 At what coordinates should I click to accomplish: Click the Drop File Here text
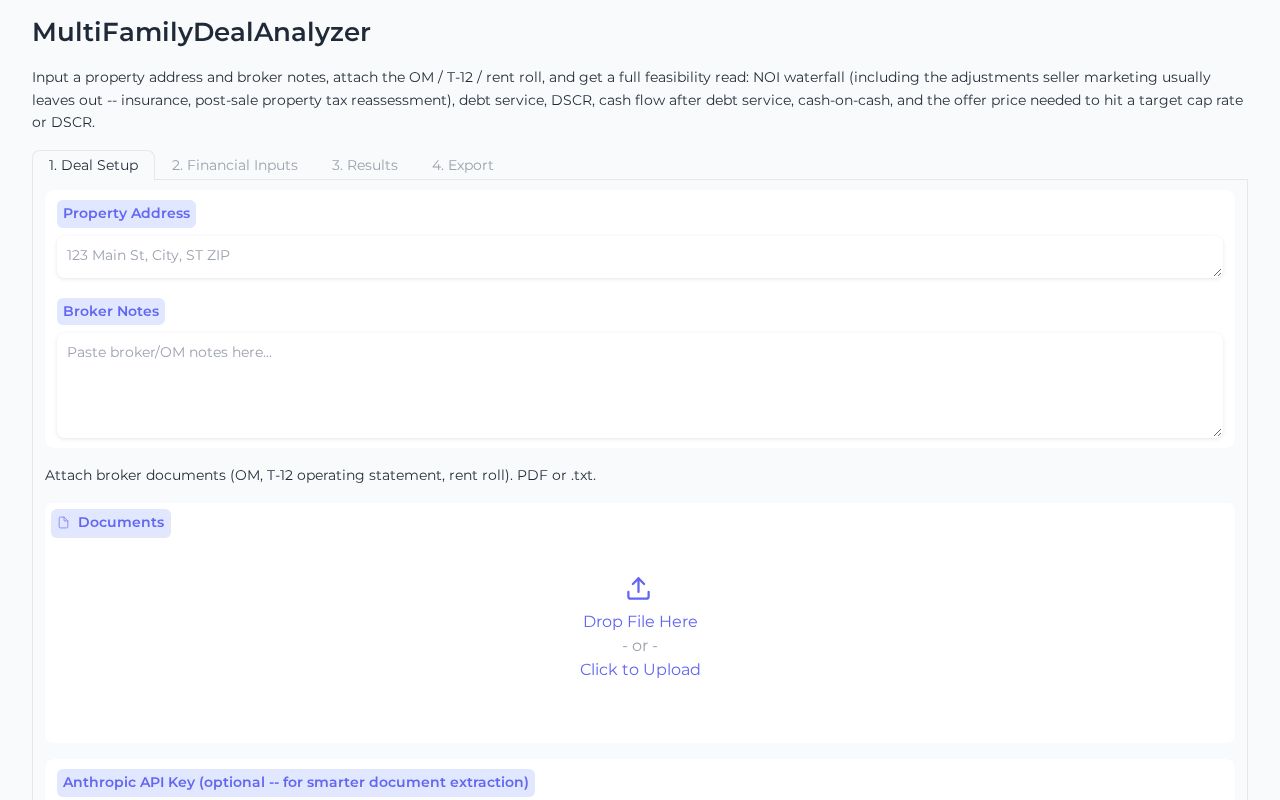(640, 622)
